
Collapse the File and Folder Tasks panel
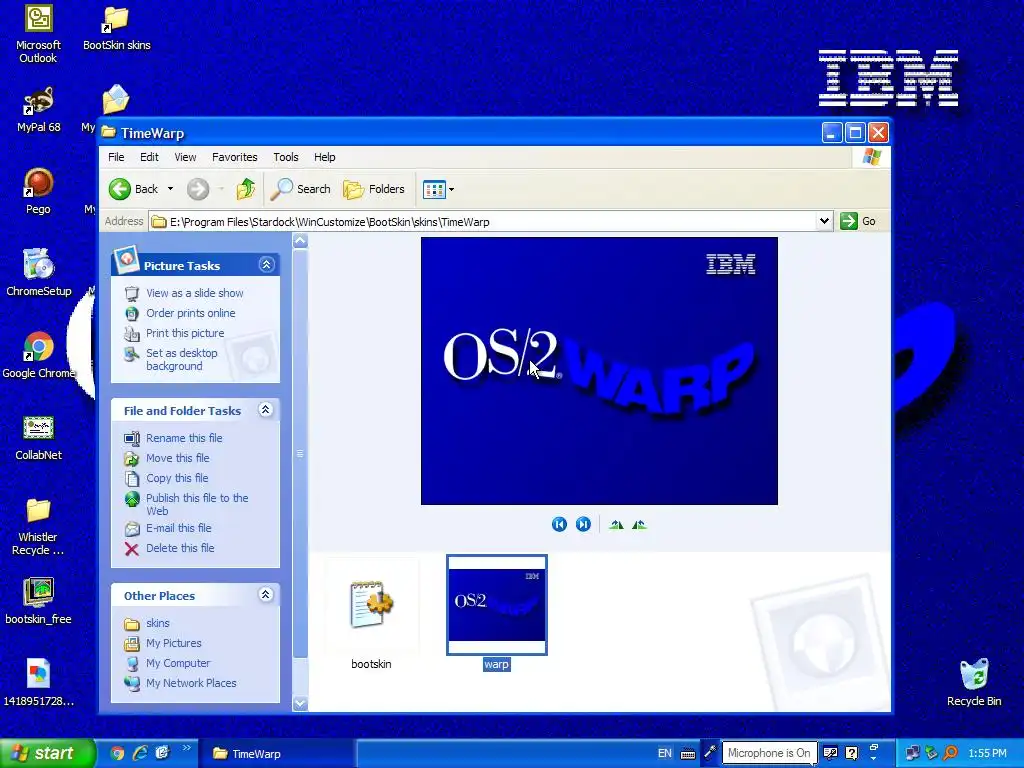[x=265, y=410]
